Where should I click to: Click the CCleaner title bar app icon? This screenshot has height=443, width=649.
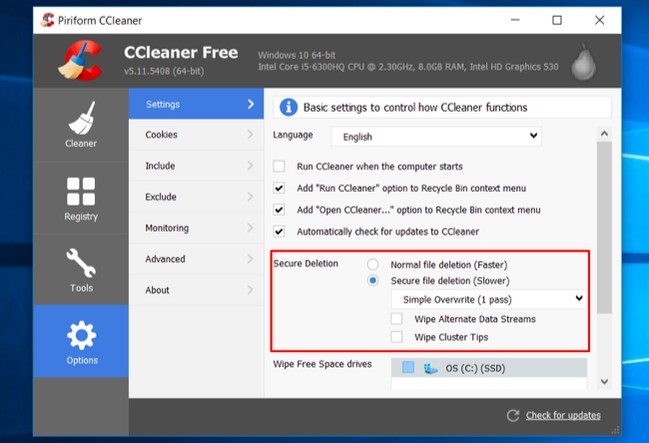click(x=47, y=20)
